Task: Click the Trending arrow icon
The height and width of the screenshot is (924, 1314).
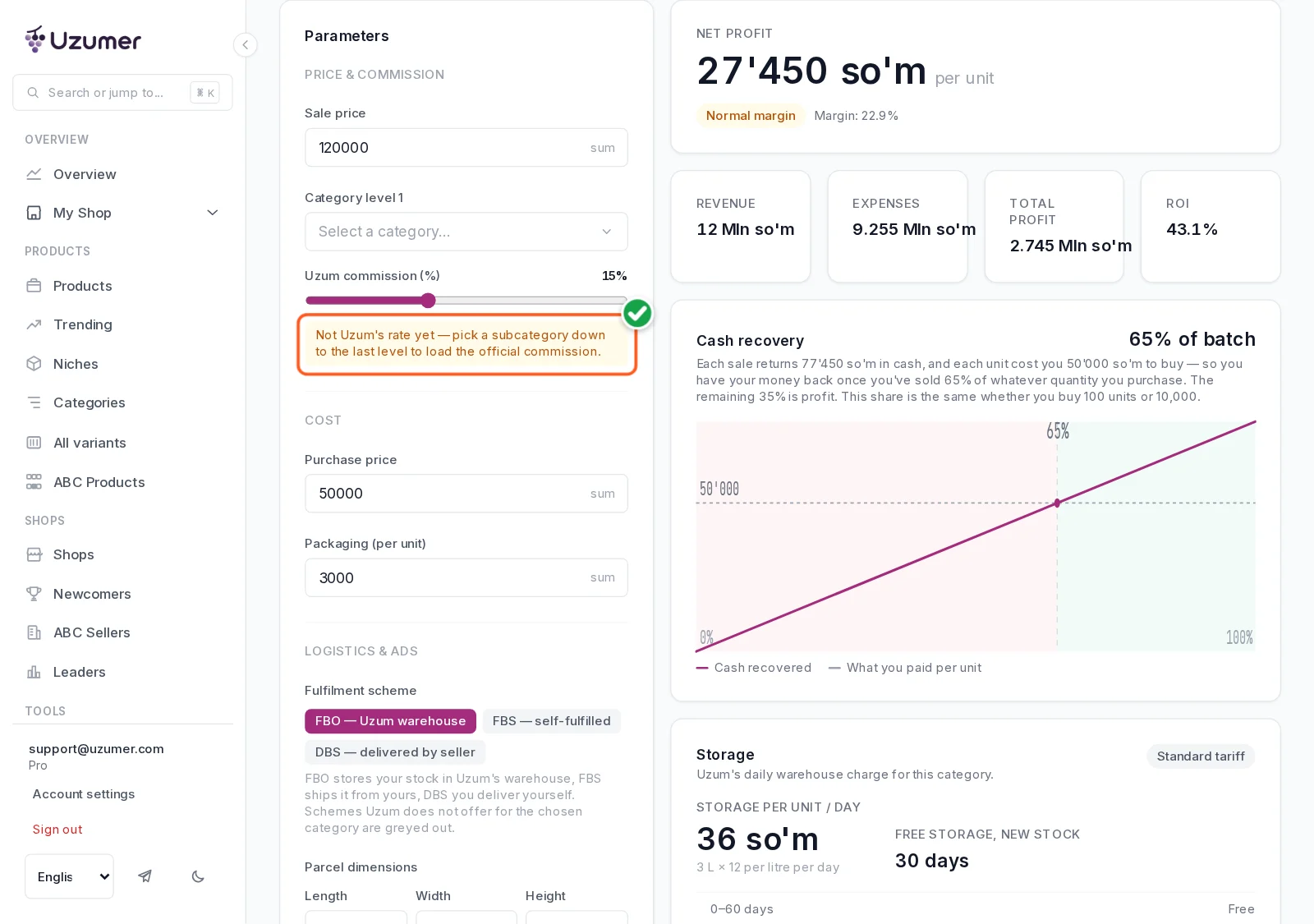Action: pos(34,324)
